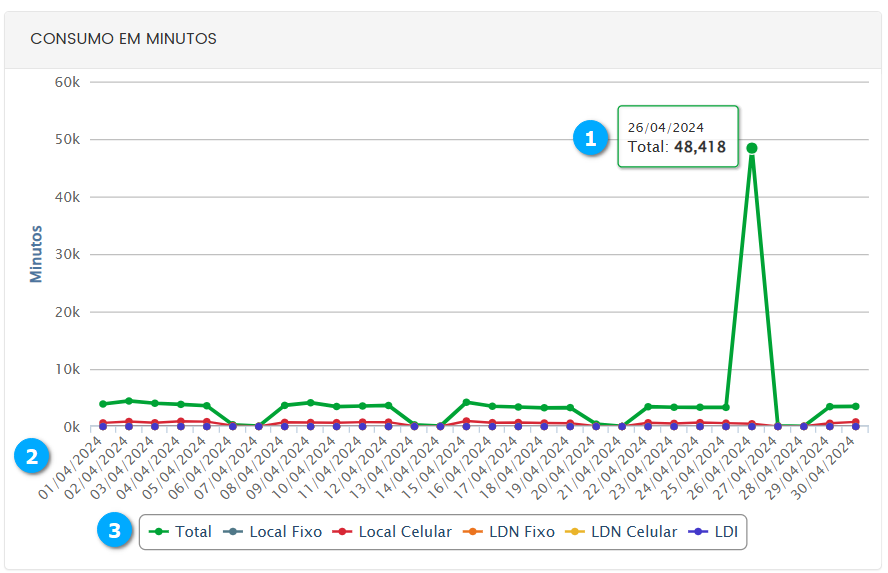Click the blue badge numbered 2
This screenshot has width=888, height=573.
pyautogui.click(x=33, y=458)
